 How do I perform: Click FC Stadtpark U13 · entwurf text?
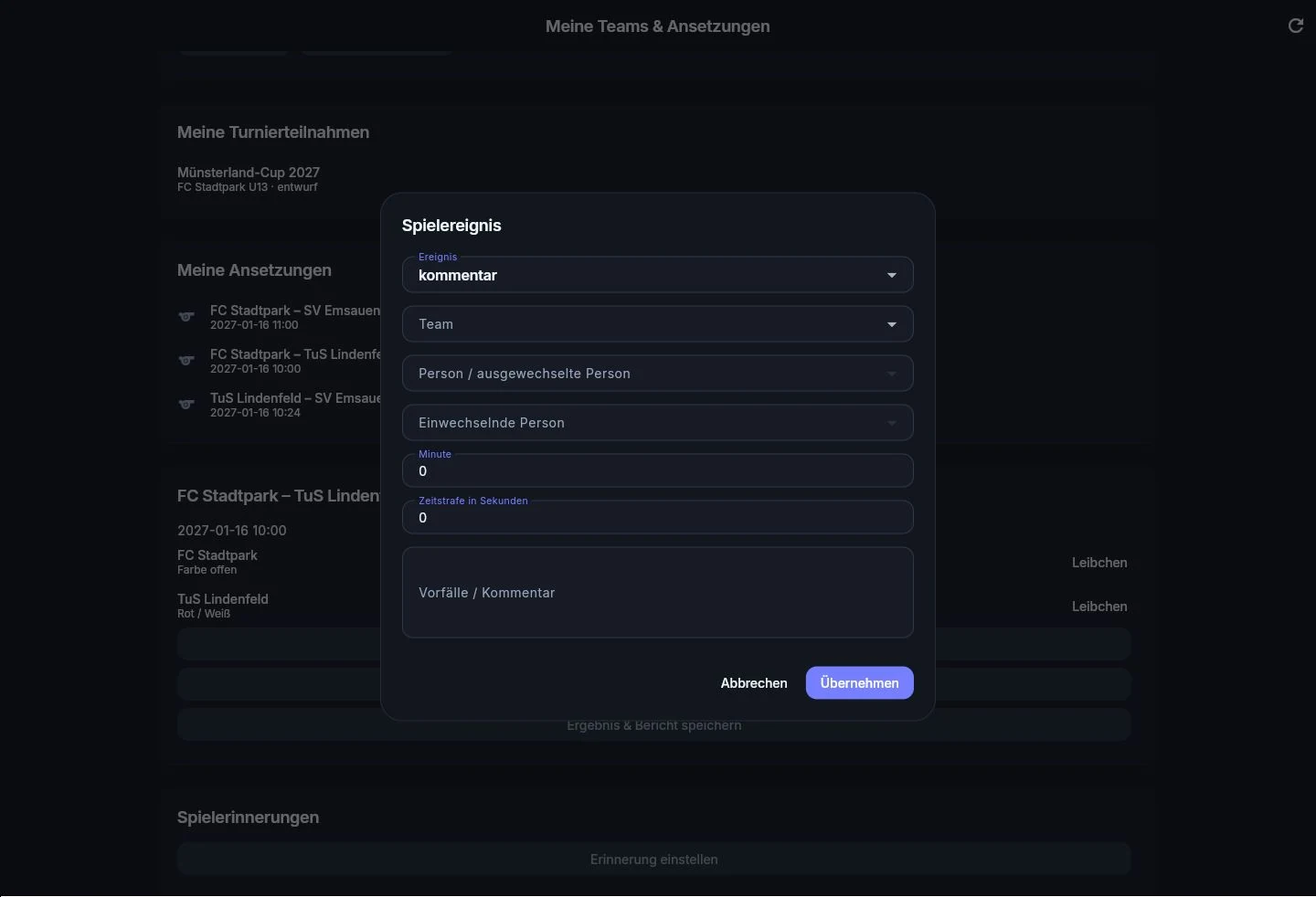(248, 187)
